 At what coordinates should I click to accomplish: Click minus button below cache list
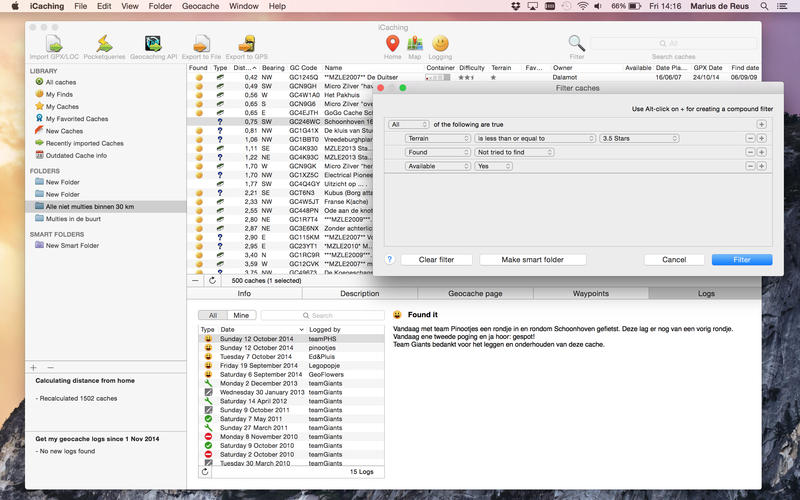pos(195,281)
